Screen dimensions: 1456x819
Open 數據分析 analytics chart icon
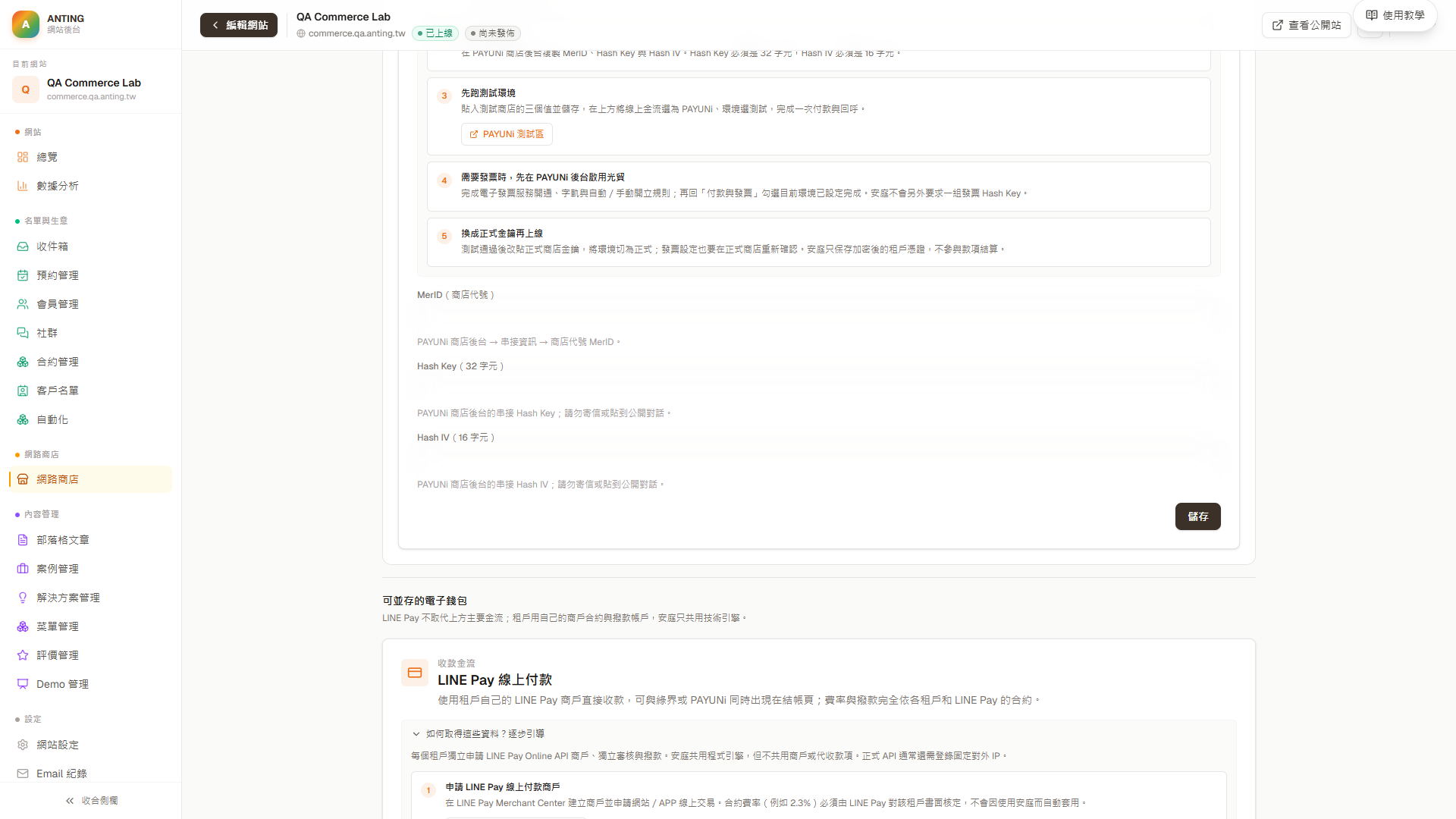pyautogui.click(x=23, y=186)
